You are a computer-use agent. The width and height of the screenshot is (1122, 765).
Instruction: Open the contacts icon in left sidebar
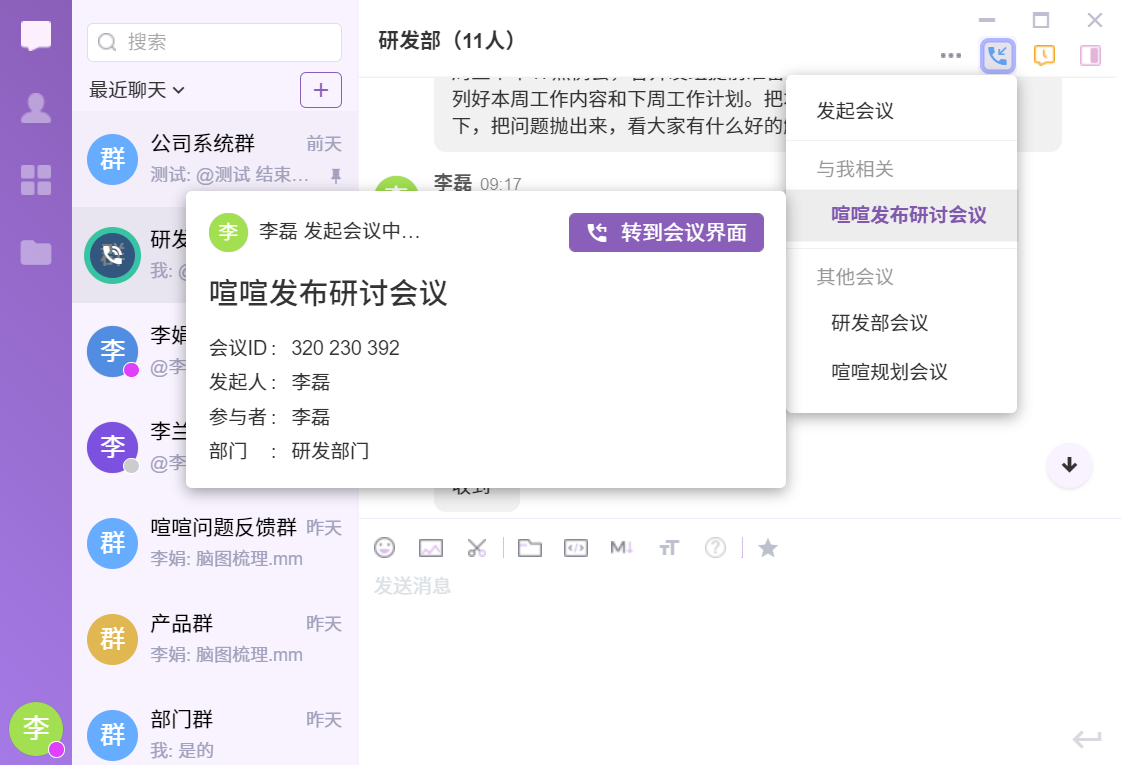pos(36,108)
